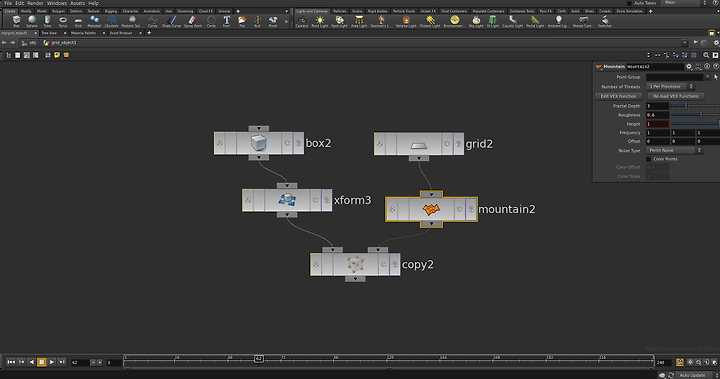The image size is (720, 379).
Task: Open the Mountain parameter gear menu
Action: click(689, 67)
